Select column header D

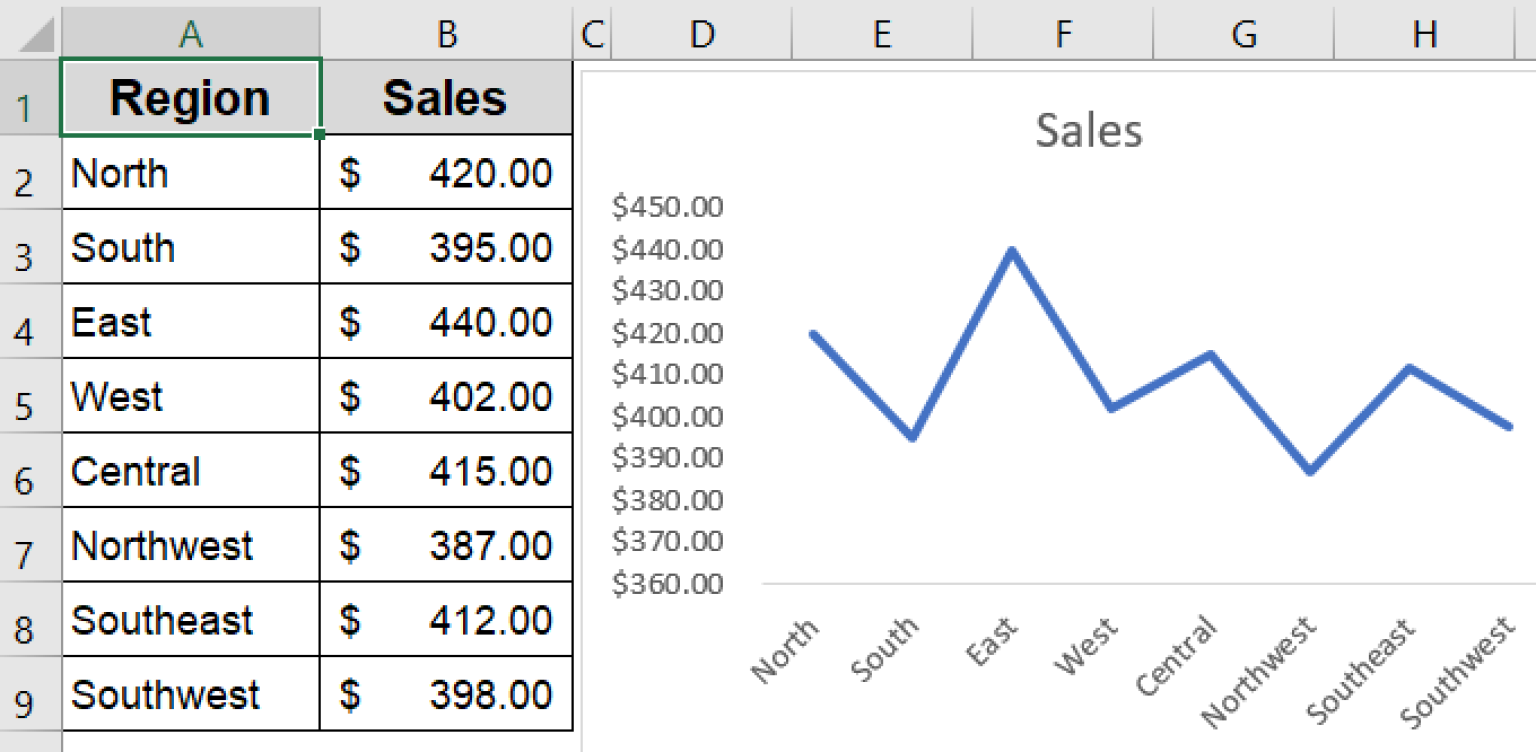coord(702,33)
